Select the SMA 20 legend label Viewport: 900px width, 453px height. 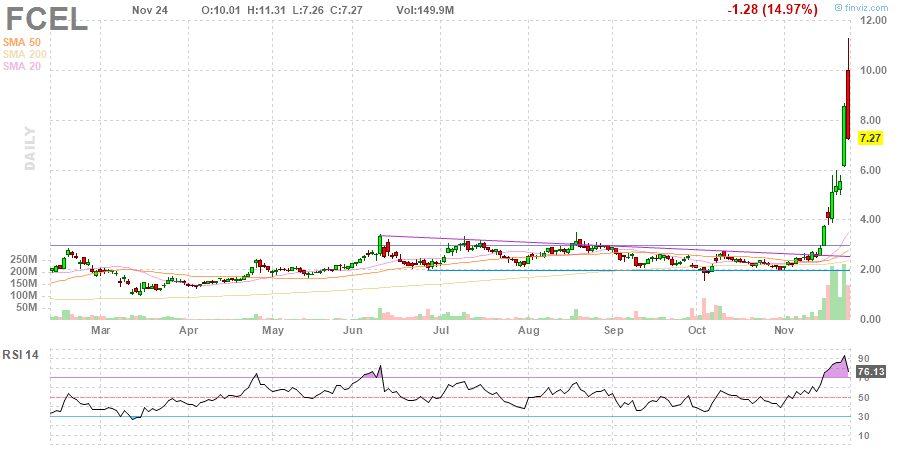tap(22, 66)
